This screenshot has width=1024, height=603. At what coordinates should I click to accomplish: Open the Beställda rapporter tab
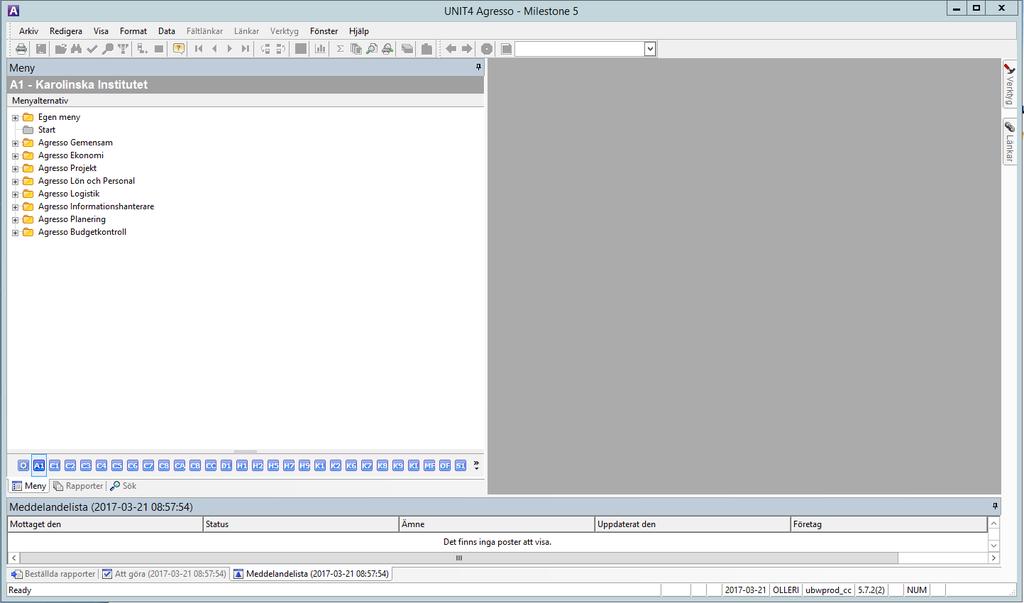pyautogui.click(x=54, y=574)
